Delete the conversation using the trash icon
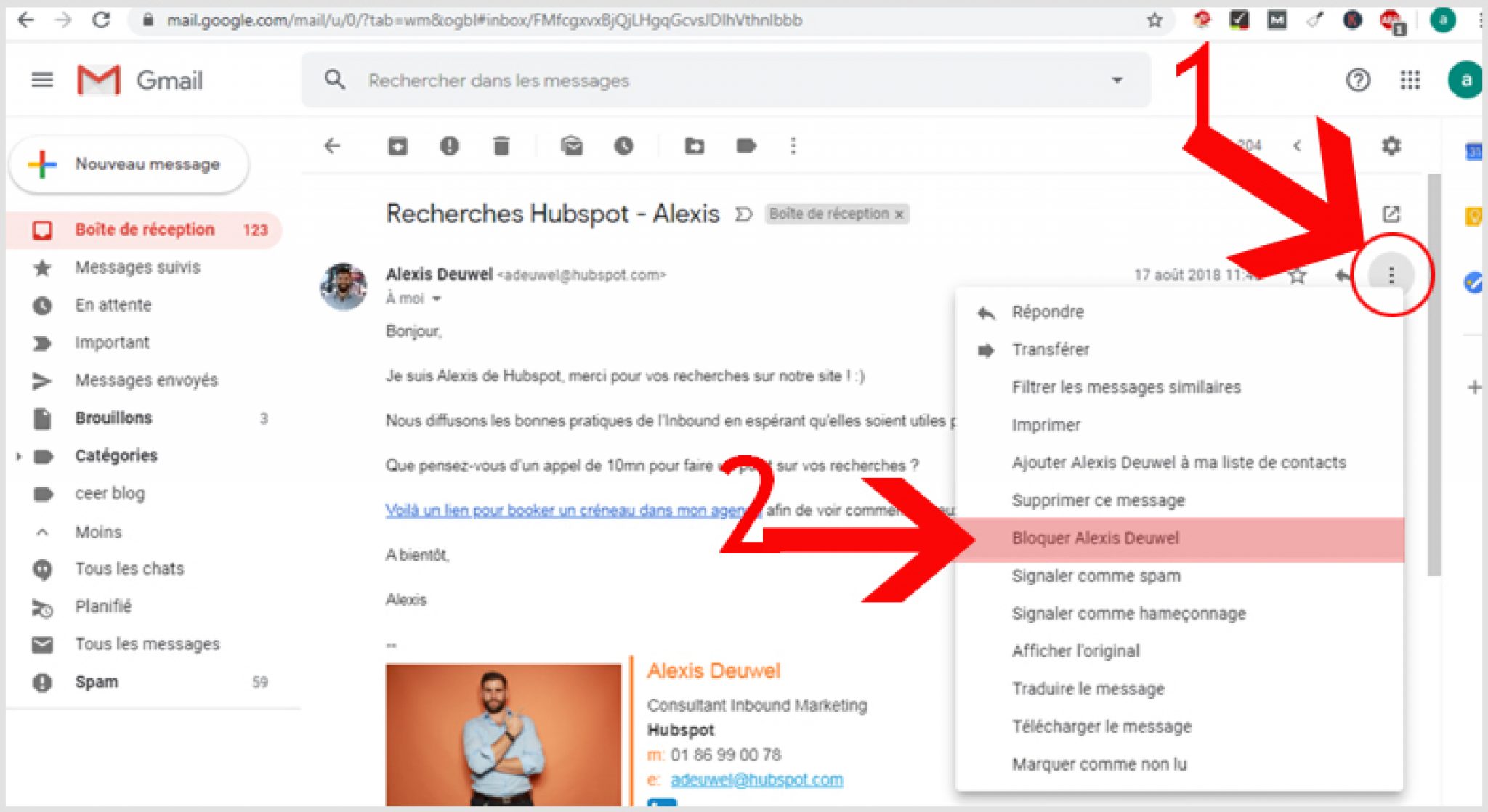Image resolution: width=1488 pixels, height=812 pixels. [501, 146]
